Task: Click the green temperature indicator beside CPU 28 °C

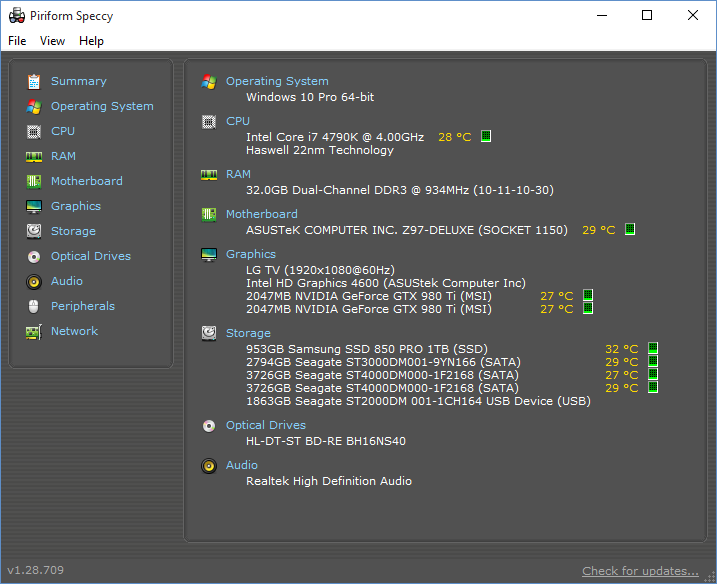Action: 486,136
